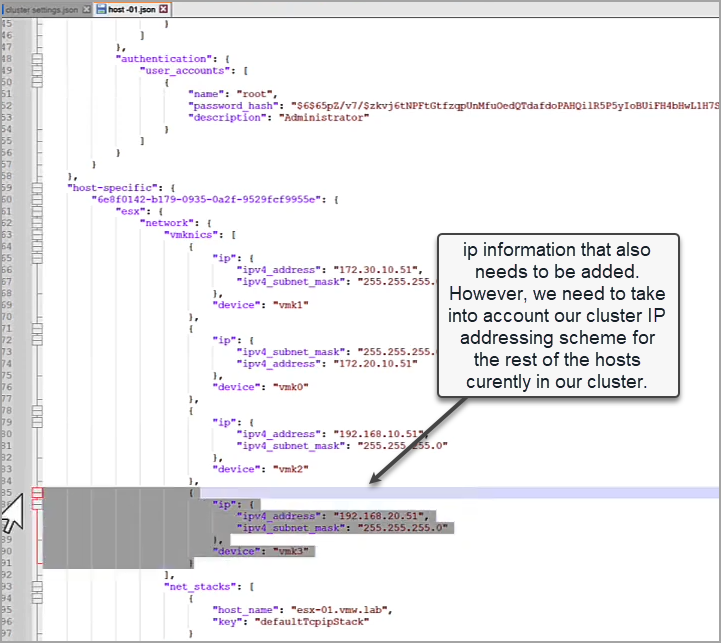
Task: Click the highlighted 255.255.255.0 subnet mask
Action: 403,528
